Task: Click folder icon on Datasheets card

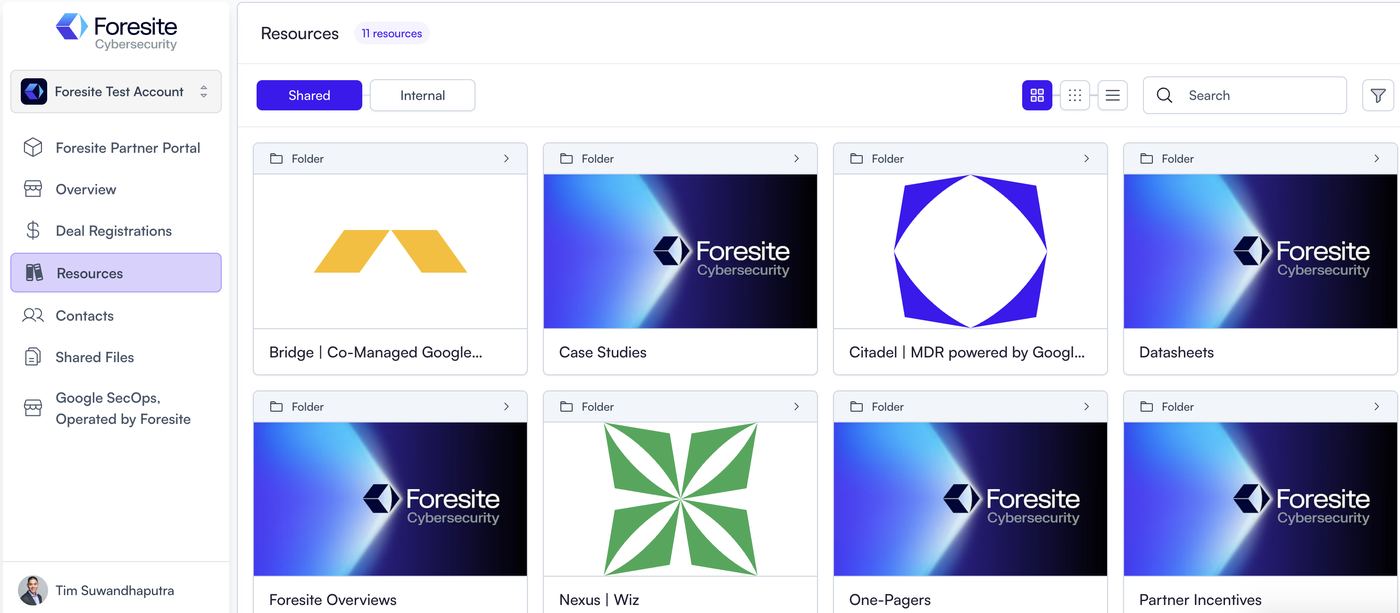Action: pyautogui.click(x=1146, y=159)
